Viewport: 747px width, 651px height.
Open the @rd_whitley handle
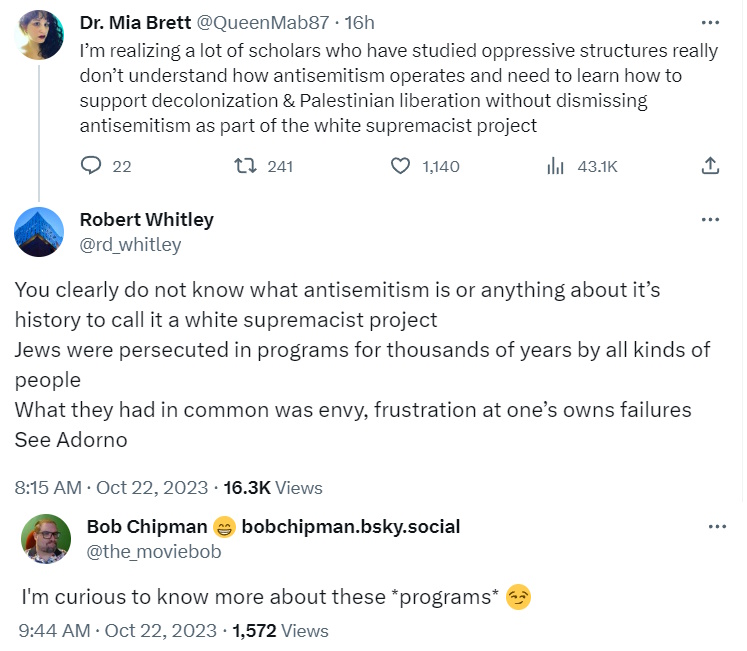coord(130,244)
